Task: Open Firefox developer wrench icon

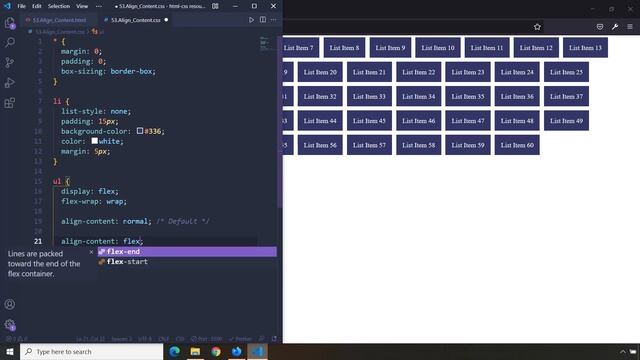Action: tap(615, 27)
